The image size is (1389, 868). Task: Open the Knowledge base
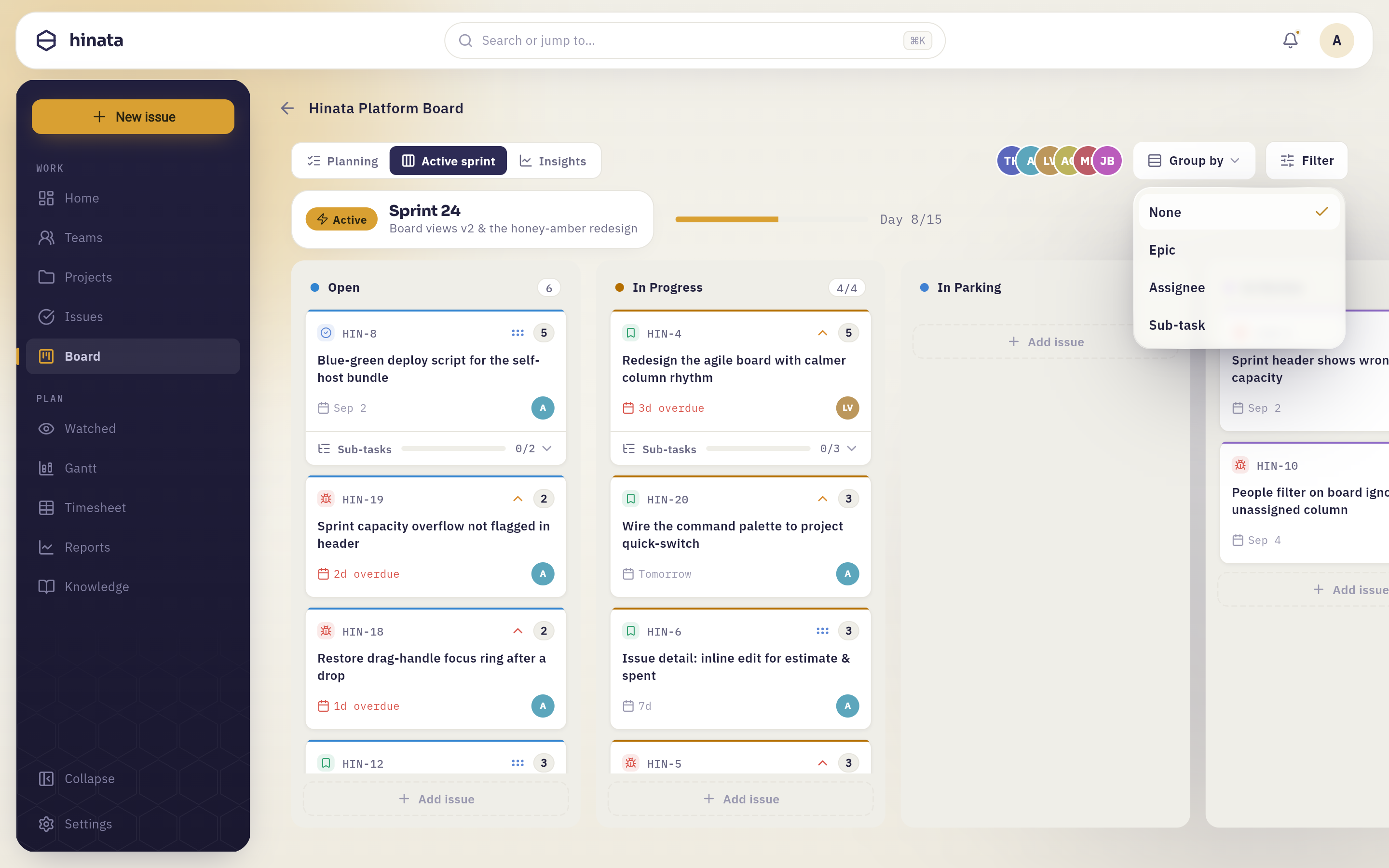(x=133, y=587)
